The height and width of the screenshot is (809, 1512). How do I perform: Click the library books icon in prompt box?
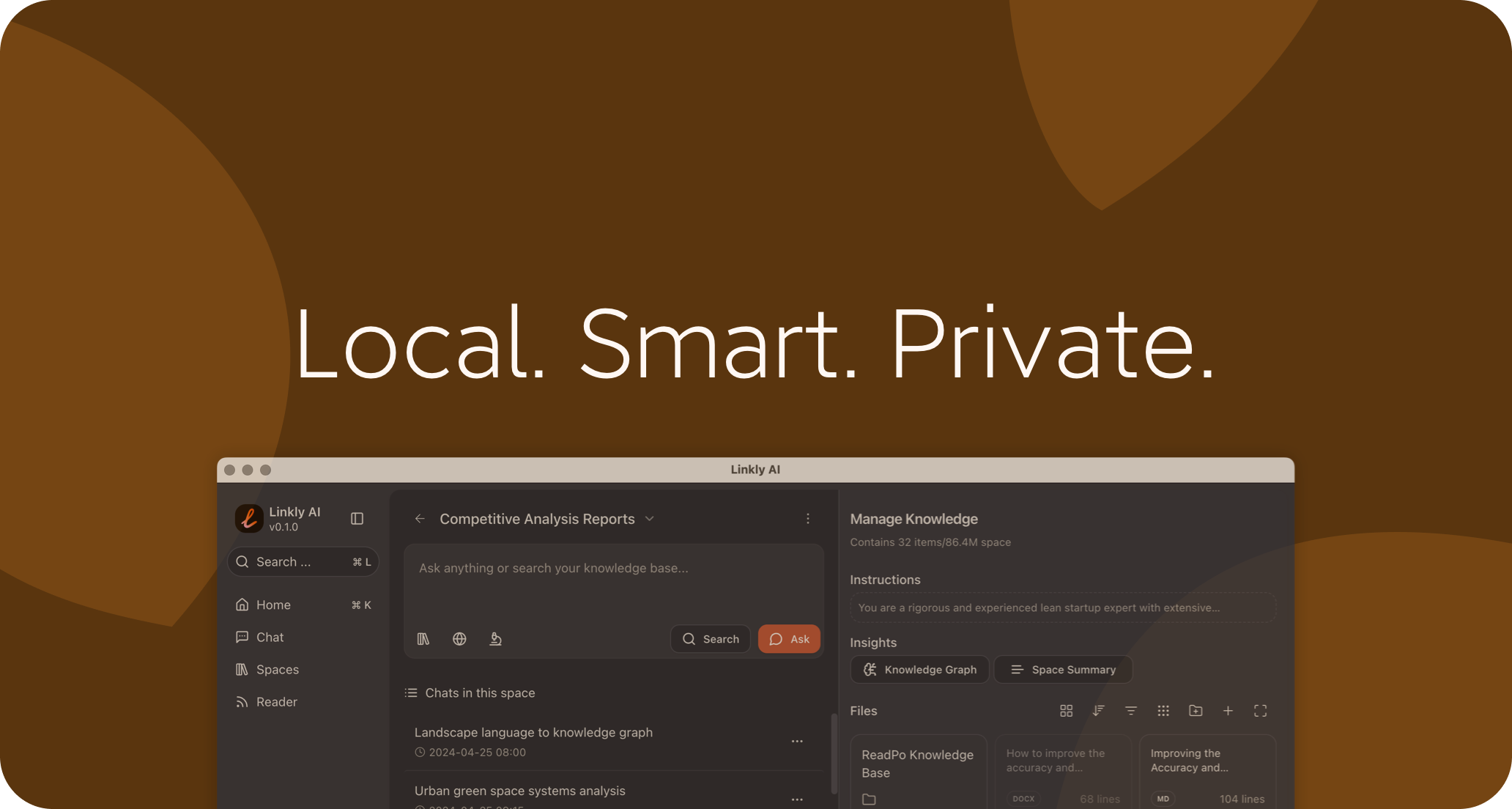[x=423, y=639]
